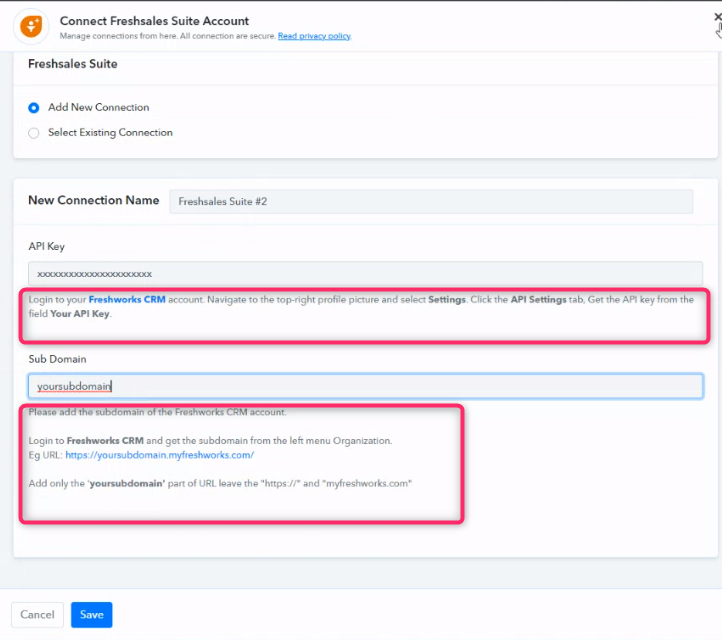Click the bold 'Your API Key' help text
This screenshot has height=640, width=722.
[80, 314]
